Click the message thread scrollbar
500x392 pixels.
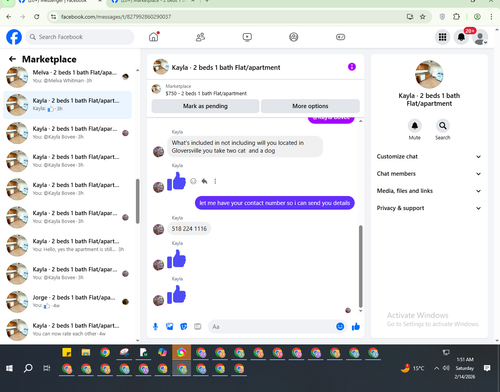coord(360,266)
